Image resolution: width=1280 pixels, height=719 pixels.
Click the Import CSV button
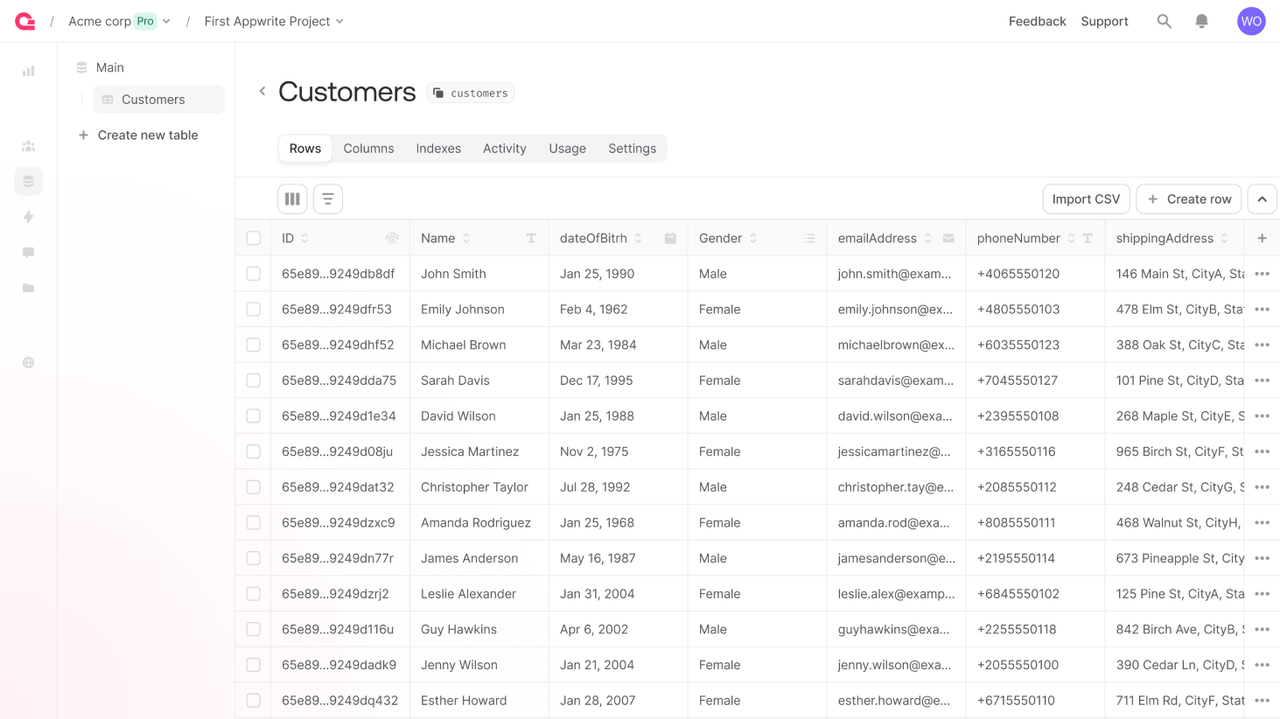(x=1086, y=199)
